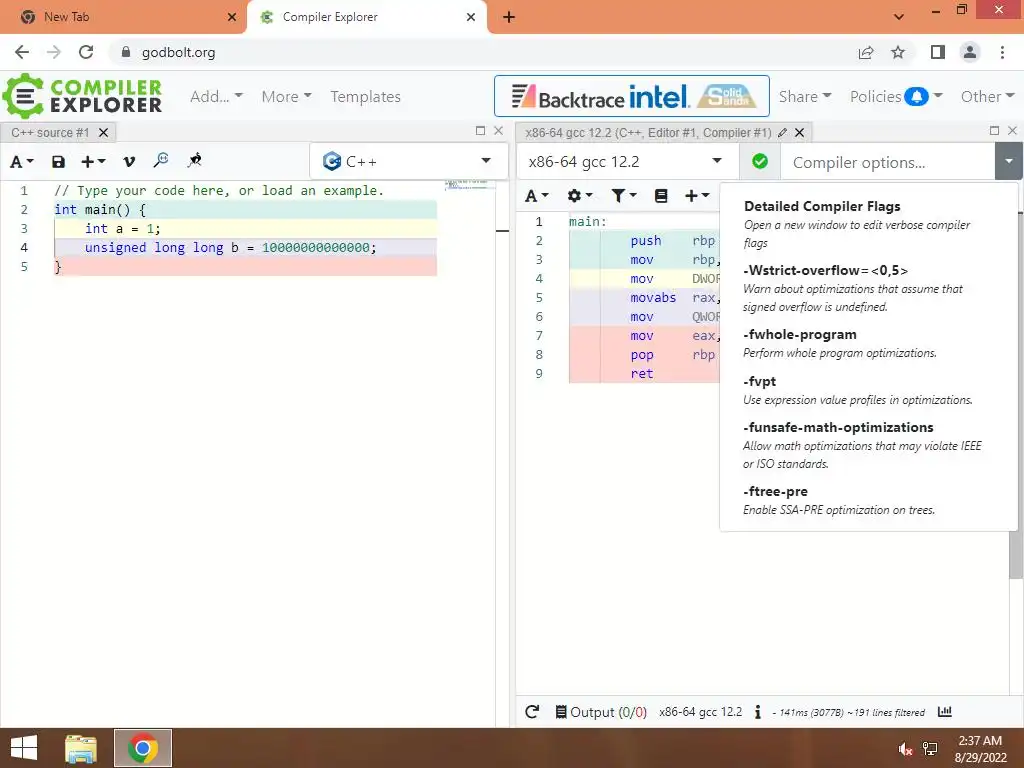This screenshot has height=768, width=1024.
Task: Open editor font size A dropdown
Action: pyautogui.click(x=22, y=161)
